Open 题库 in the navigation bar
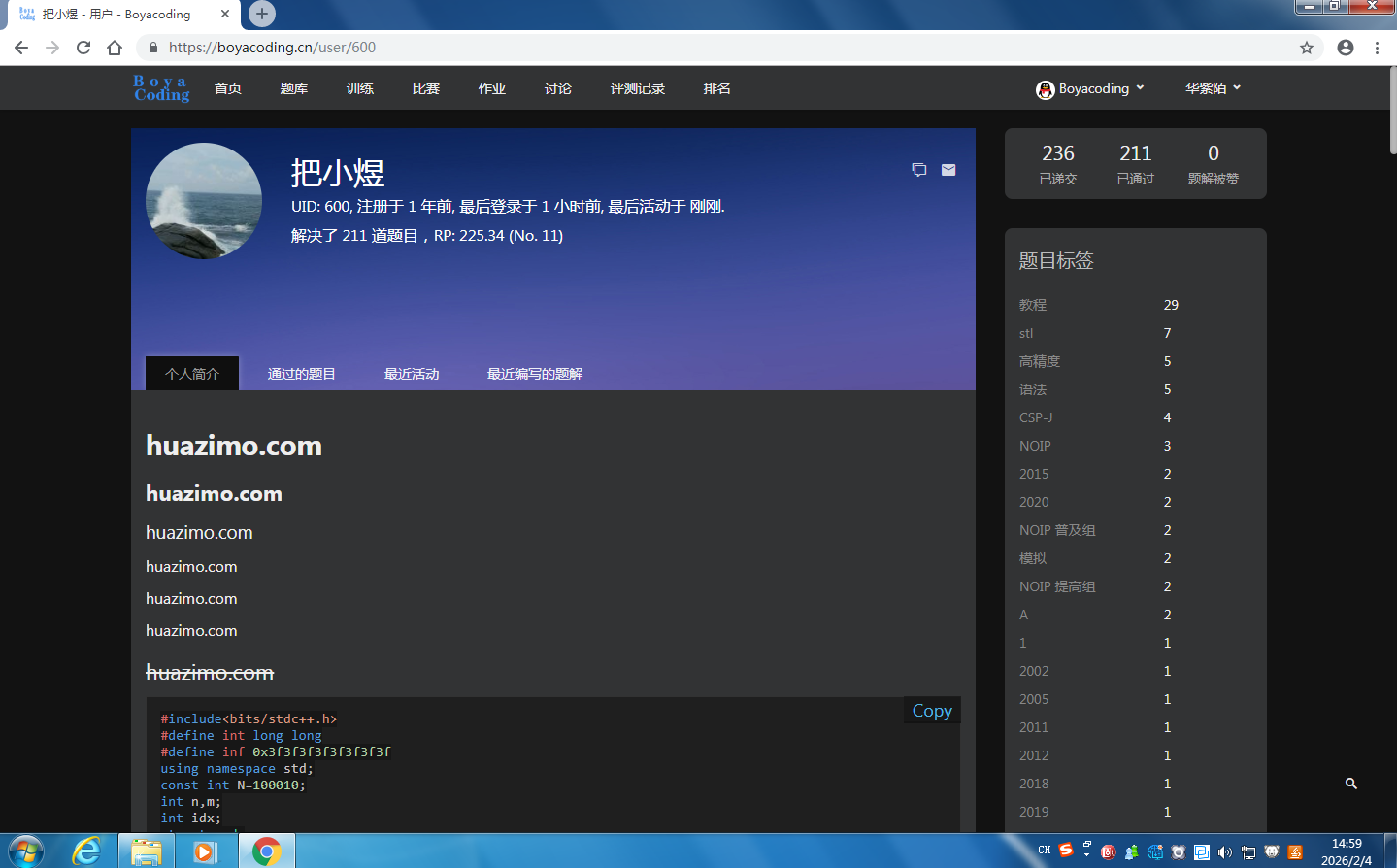 293,88
